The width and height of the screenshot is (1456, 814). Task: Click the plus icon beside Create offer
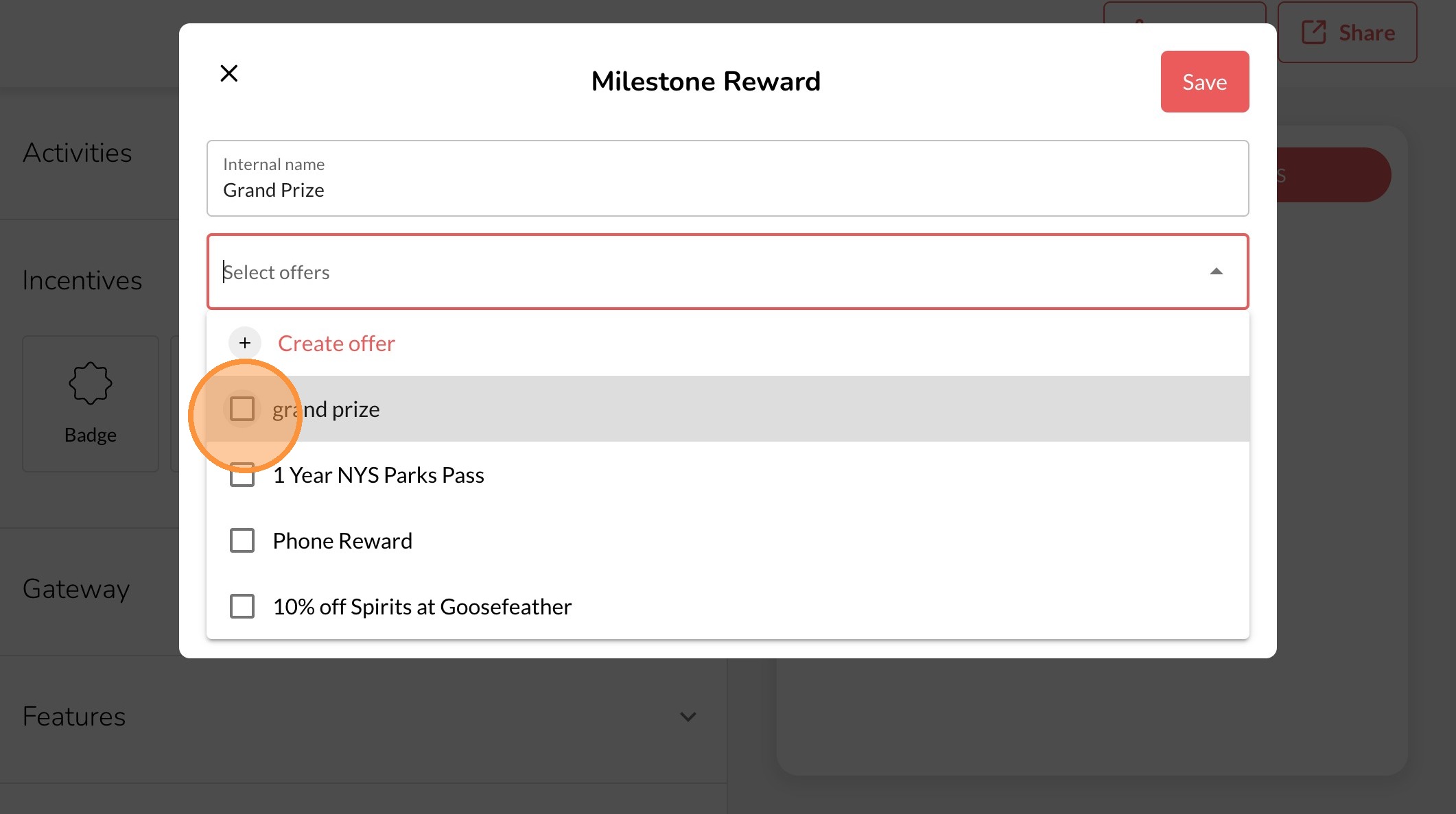tap(245, 343)
